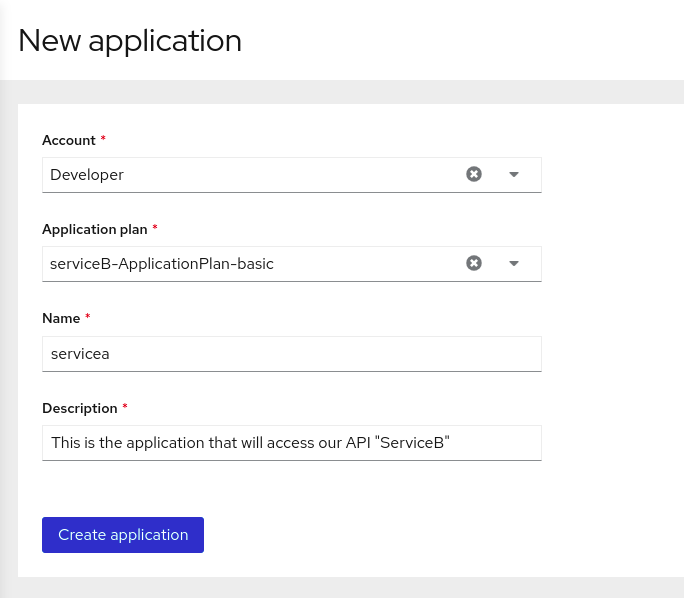The width and height of the screenshot is (684, 598).
Task: Click the Account field label
Action: click(68, 140)
